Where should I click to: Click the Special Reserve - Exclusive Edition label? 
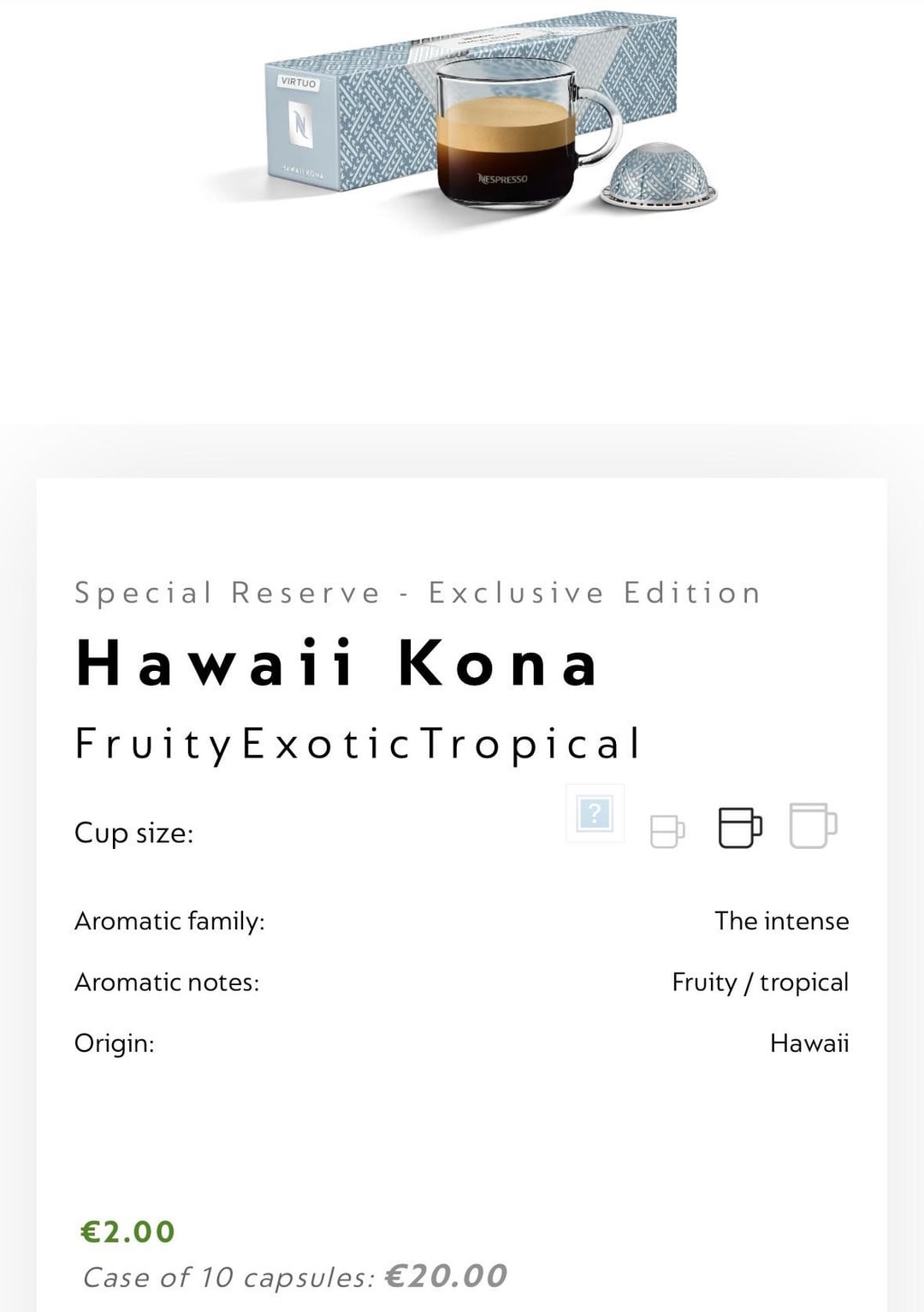click(x=418, y=593)
